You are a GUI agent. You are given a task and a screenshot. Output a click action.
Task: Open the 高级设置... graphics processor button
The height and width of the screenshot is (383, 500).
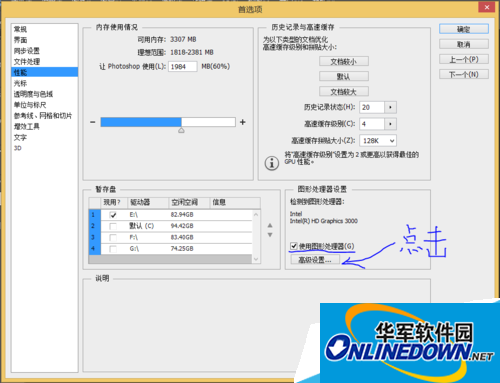point(315,260)
